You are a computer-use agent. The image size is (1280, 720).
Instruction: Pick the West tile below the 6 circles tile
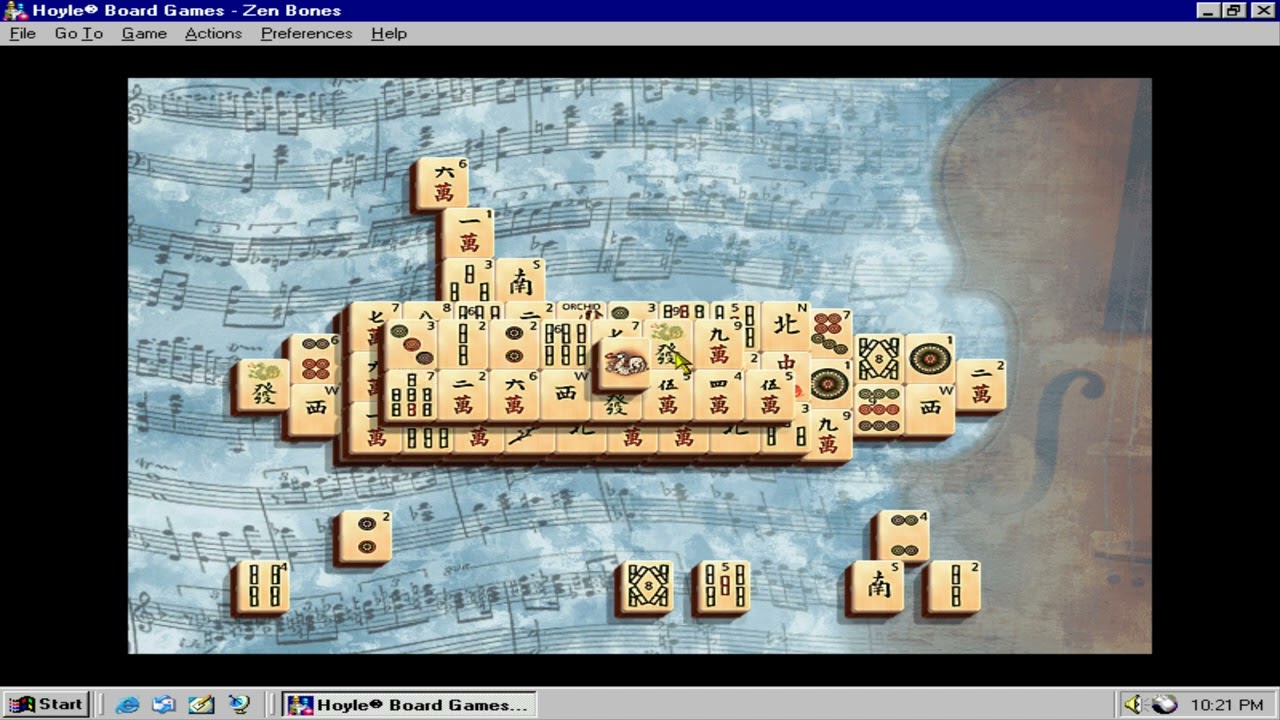[x=316, y=409]
